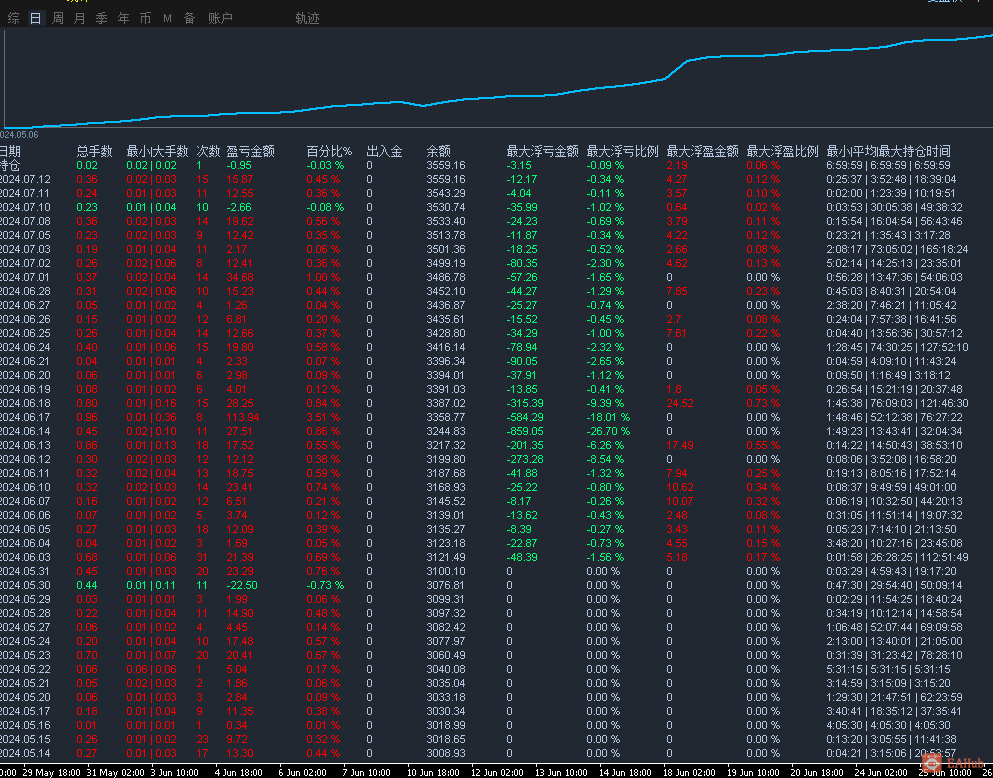Viewport: 993px width, 778px height.
Task: Click the floating loss ratio -26.70 %
Action: [x=609, y=431]
